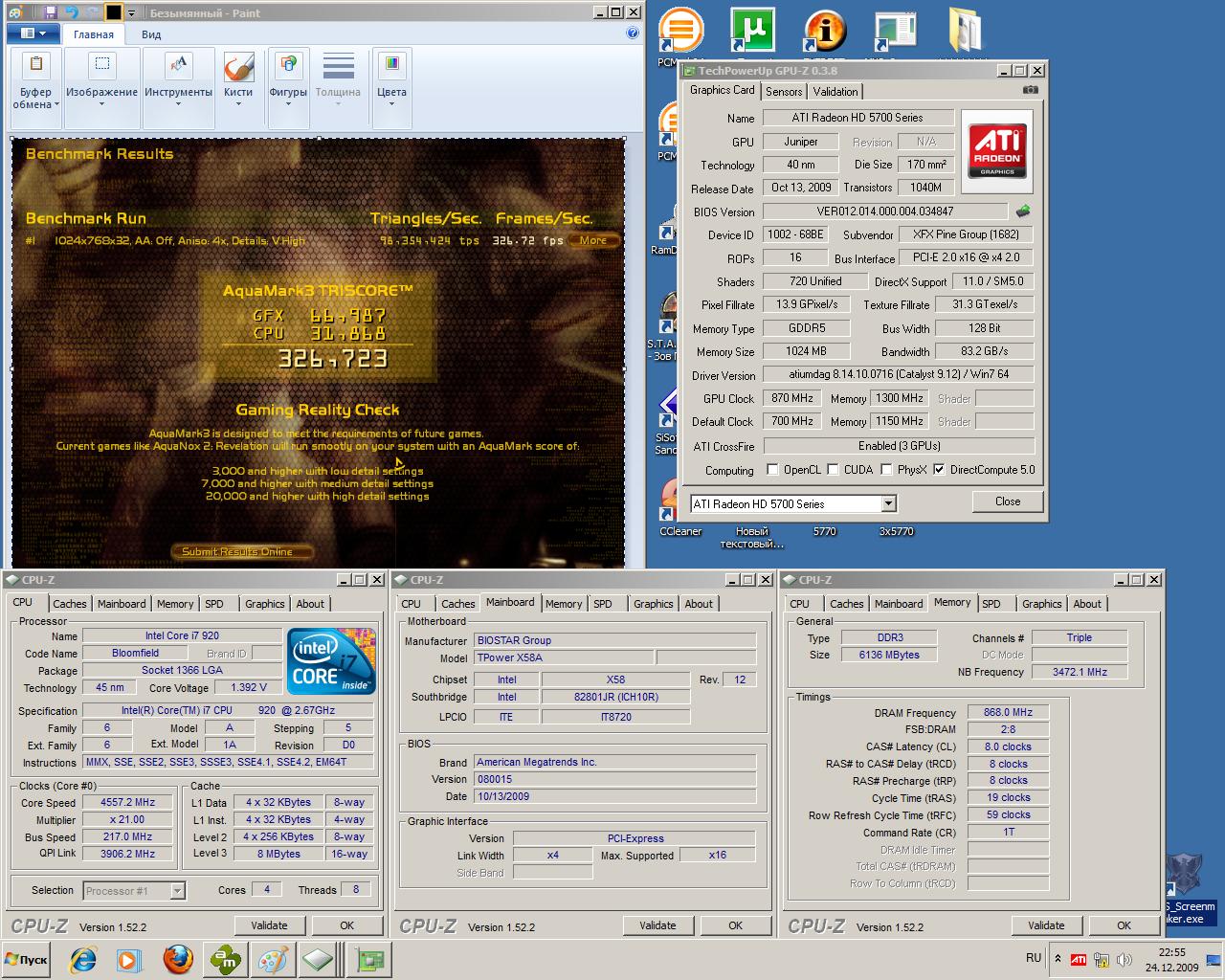Toggle the PhysX checkbox in GPU-Z

pyautogui.click(x=886, y=470)
